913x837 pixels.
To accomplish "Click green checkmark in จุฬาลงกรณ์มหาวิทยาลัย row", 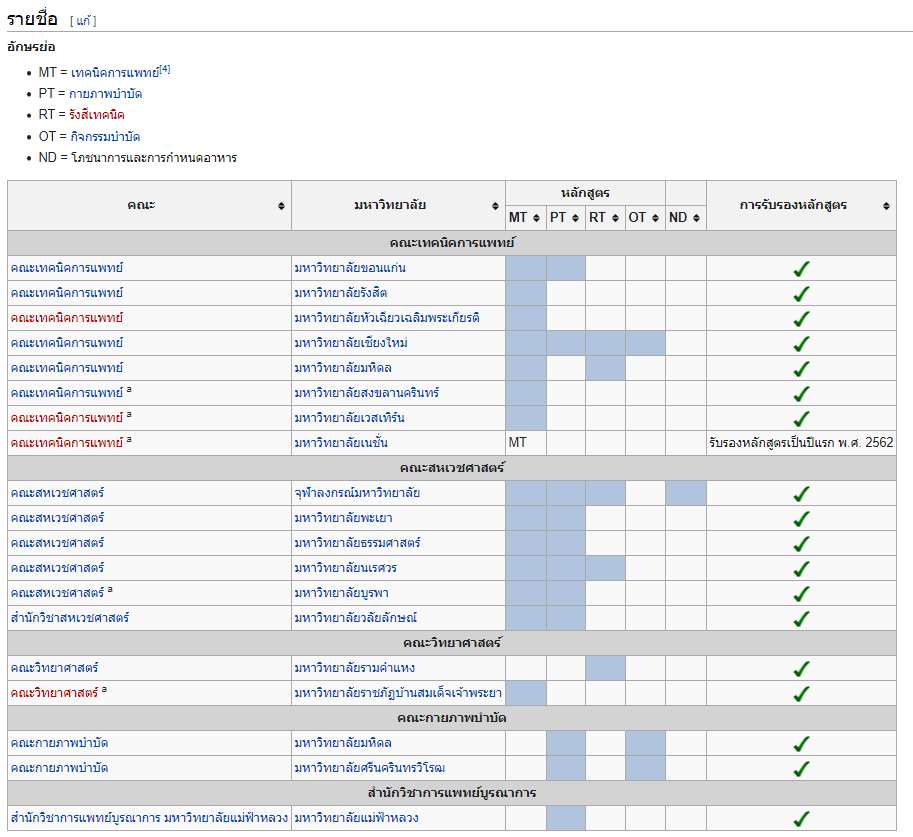I will tap(801, 493).
